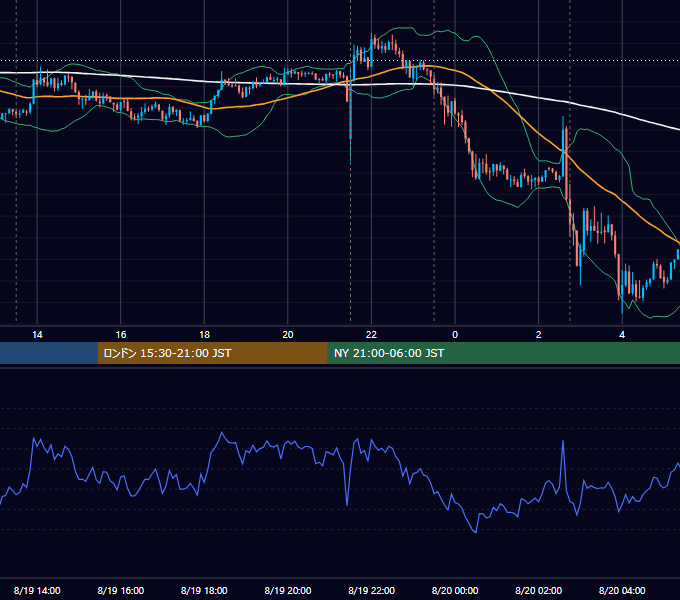Click the 14 hour axis label
The image size is (680, 600).
37,335
